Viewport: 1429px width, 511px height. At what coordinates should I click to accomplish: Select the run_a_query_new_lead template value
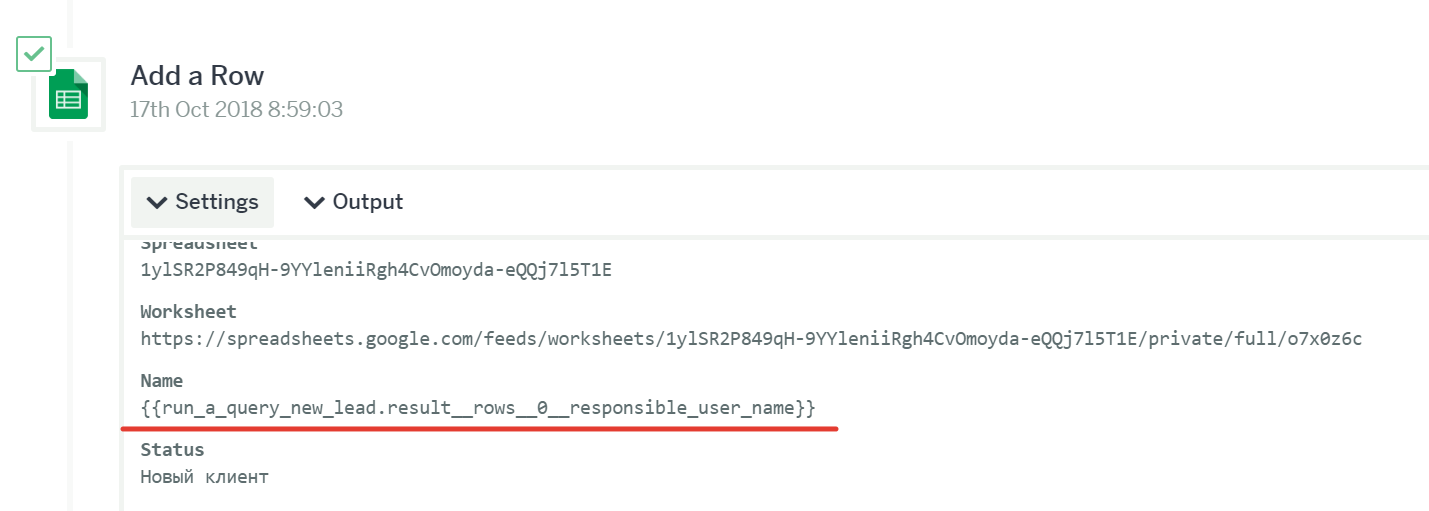pos(478,408)
